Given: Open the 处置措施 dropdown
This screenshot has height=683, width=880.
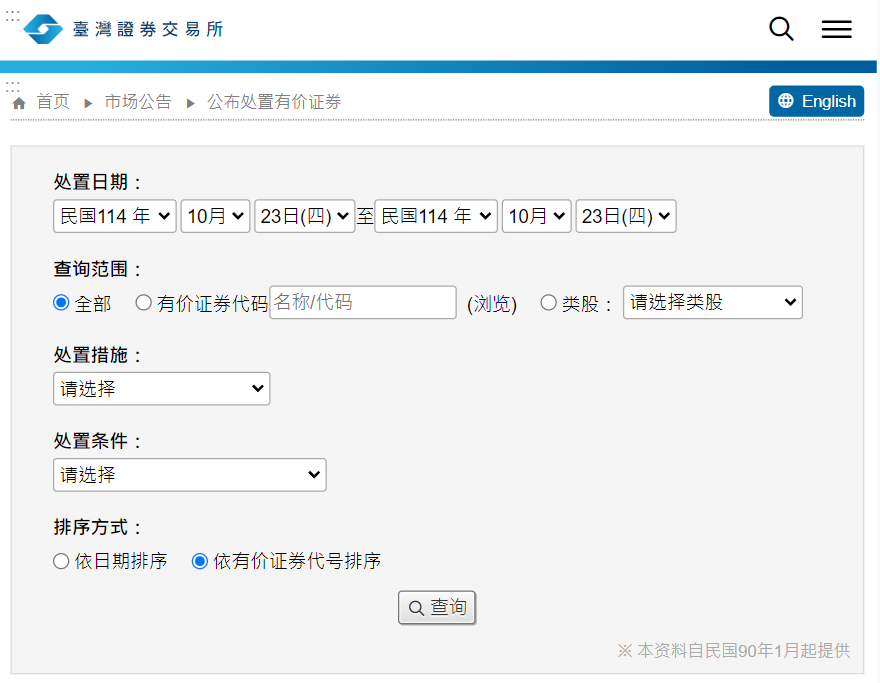Looking at the screenshot, I should 161,389.
